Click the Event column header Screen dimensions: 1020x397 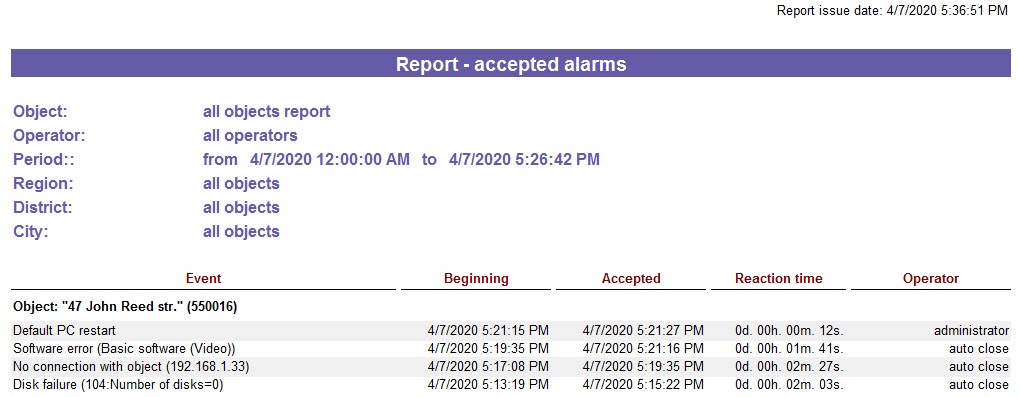point(203,279)
